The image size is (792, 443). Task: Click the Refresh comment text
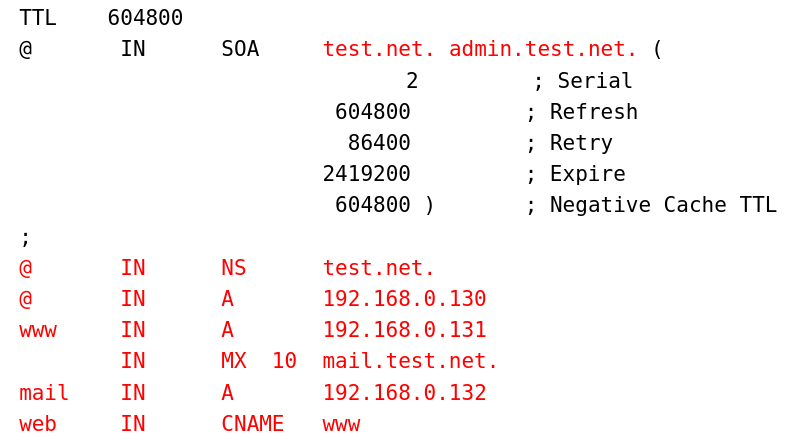(593, 112)
